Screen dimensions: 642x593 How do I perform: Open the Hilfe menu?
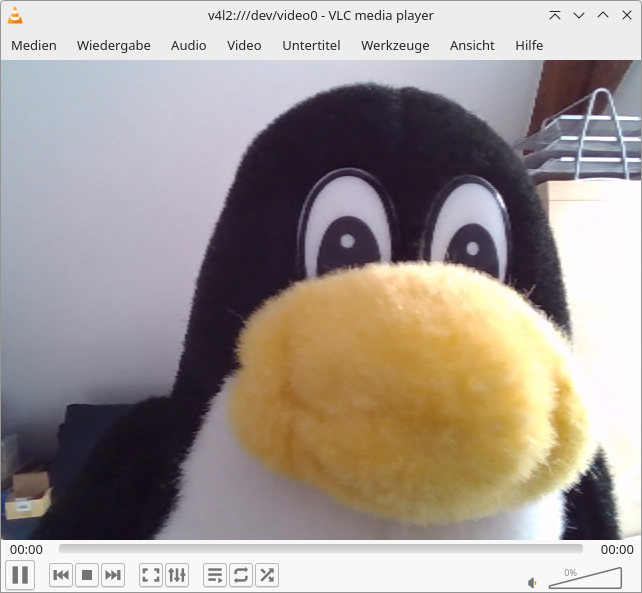(529, 45)
